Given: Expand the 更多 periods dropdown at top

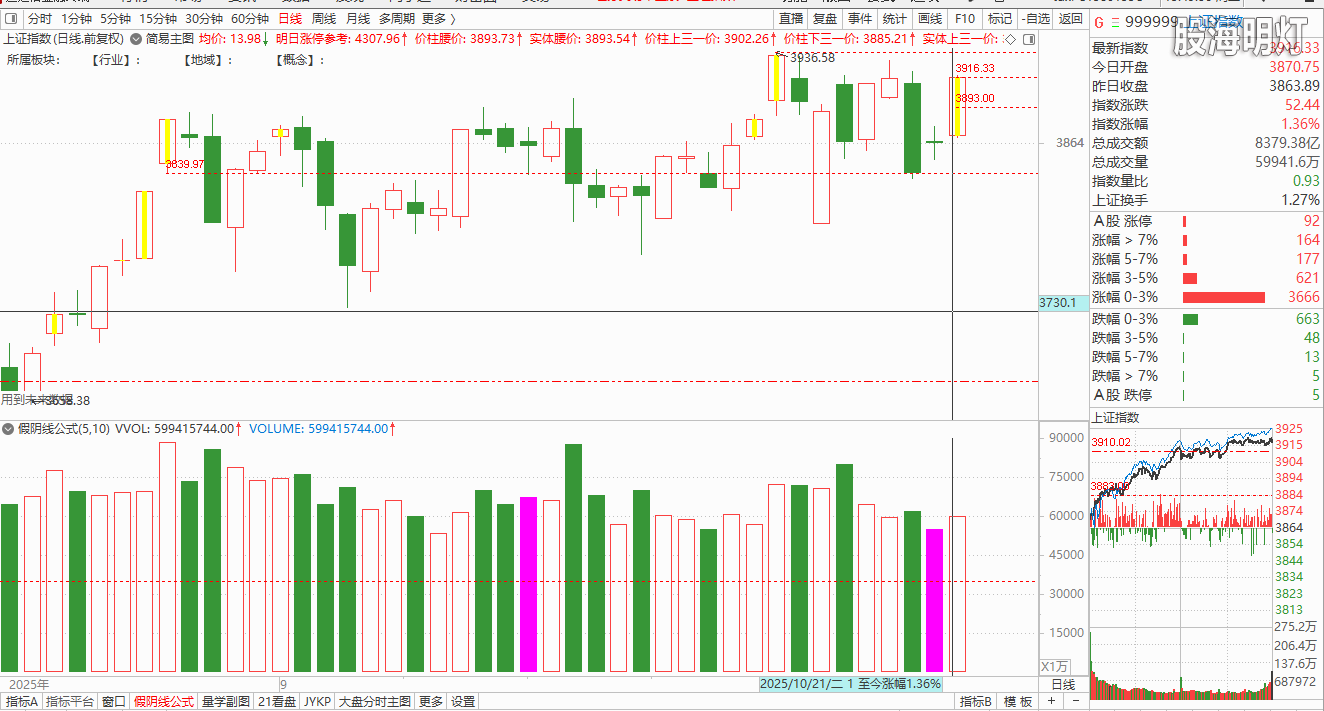Looking at the screenshot, I should click(439, 19).
